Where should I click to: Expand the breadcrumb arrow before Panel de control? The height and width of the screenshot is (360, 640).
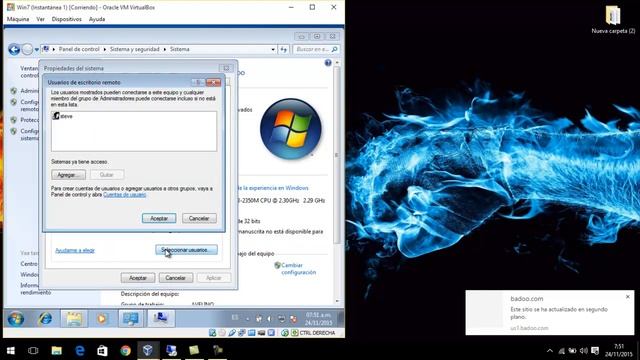(53, 49)
